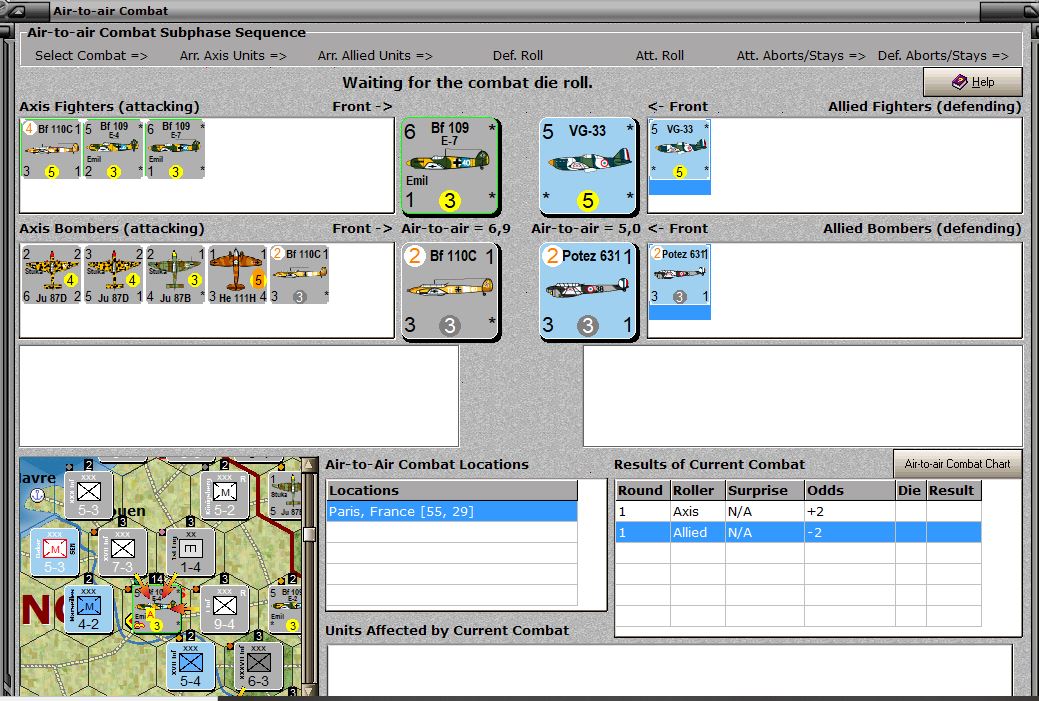Click the large front VG-33 fighter counter
1039x701 pixels.
tap(588, 166)
